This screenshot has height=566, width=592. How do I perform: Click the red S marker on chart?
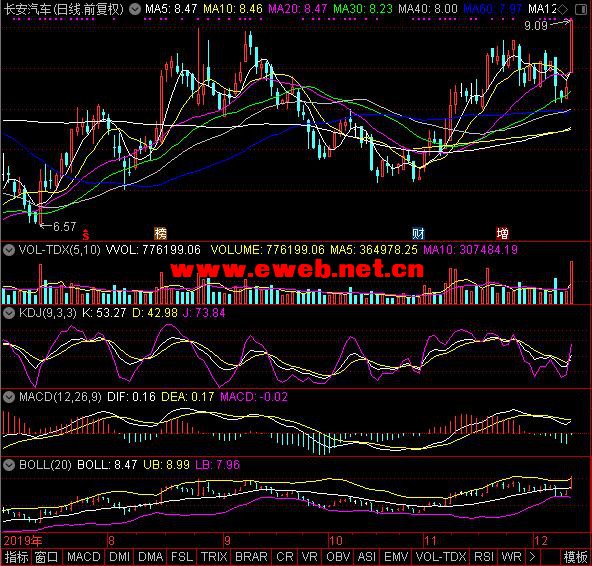[x=86, y=235]
